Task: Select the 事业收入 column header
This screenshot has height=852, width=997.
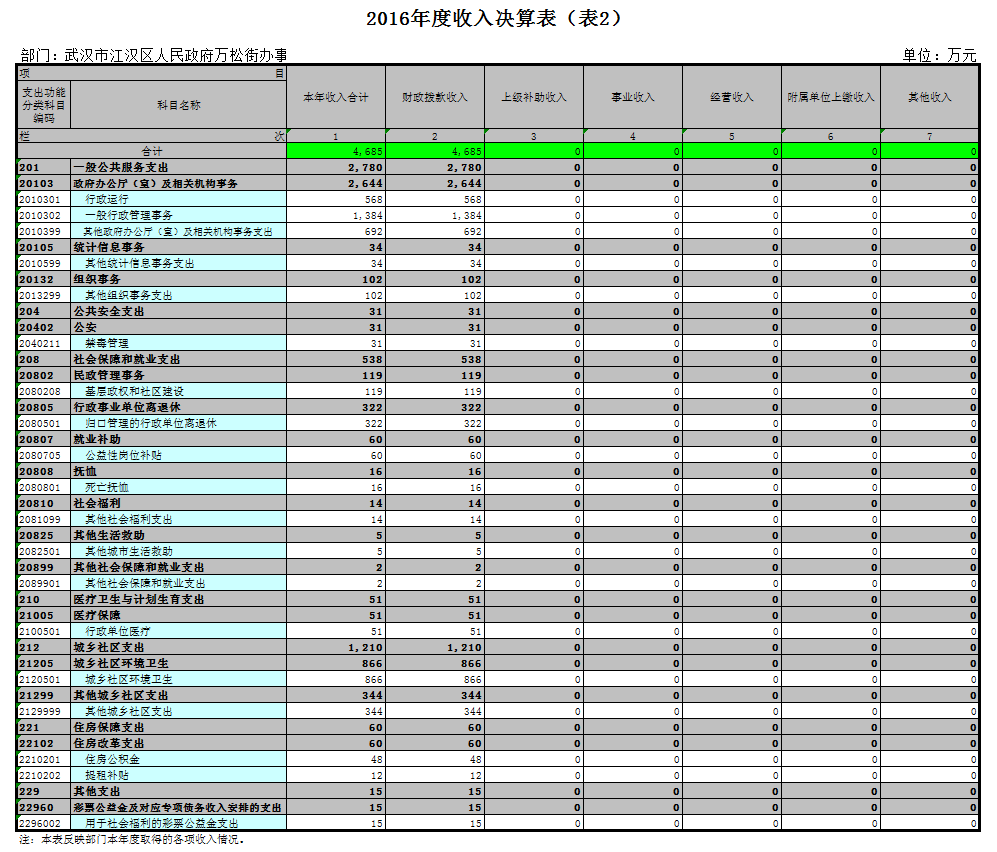Action: click(x=633, y=98)
